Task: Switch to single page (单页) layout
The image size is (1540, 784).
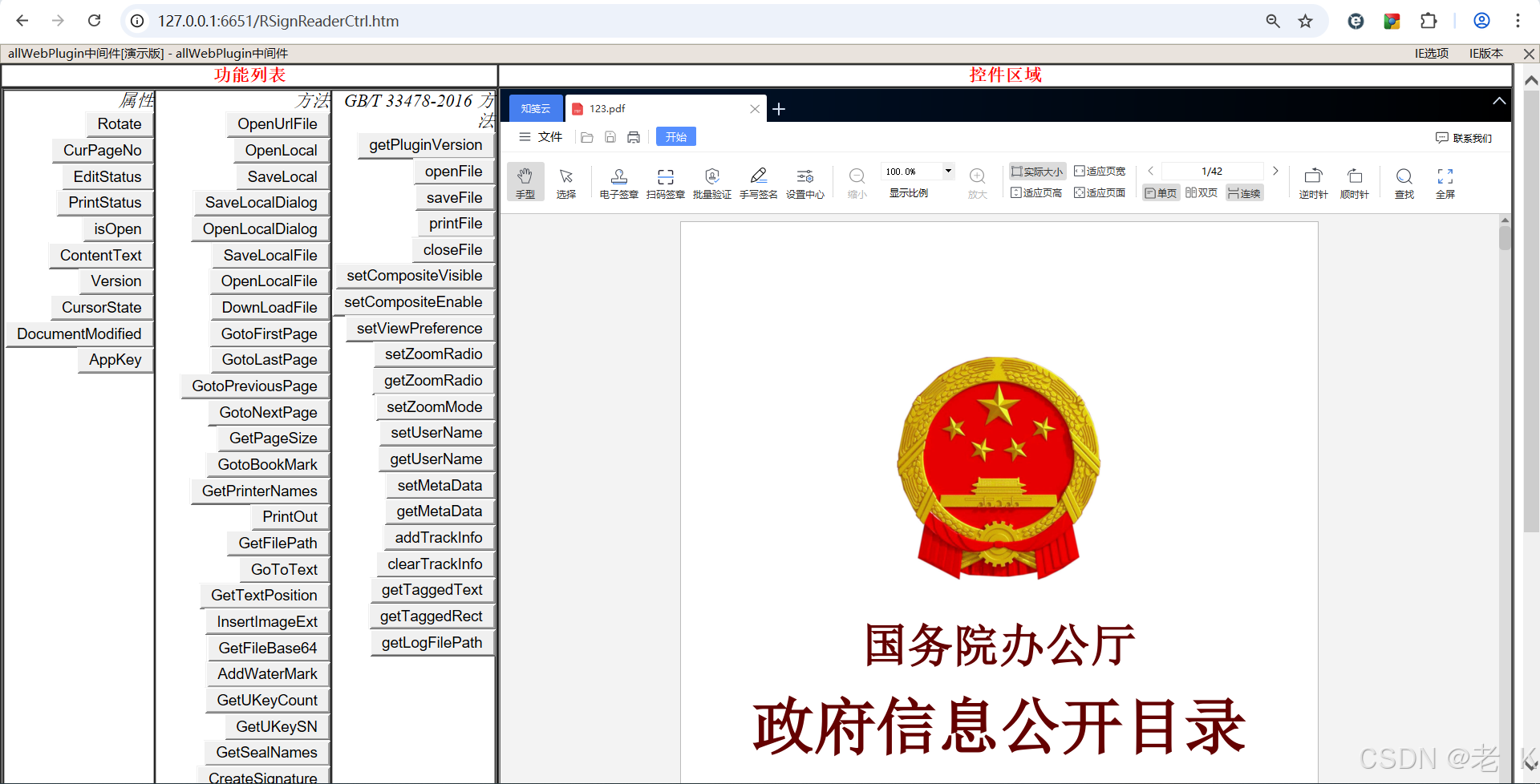Action: pyautogui.click(x=1161, y=193)
